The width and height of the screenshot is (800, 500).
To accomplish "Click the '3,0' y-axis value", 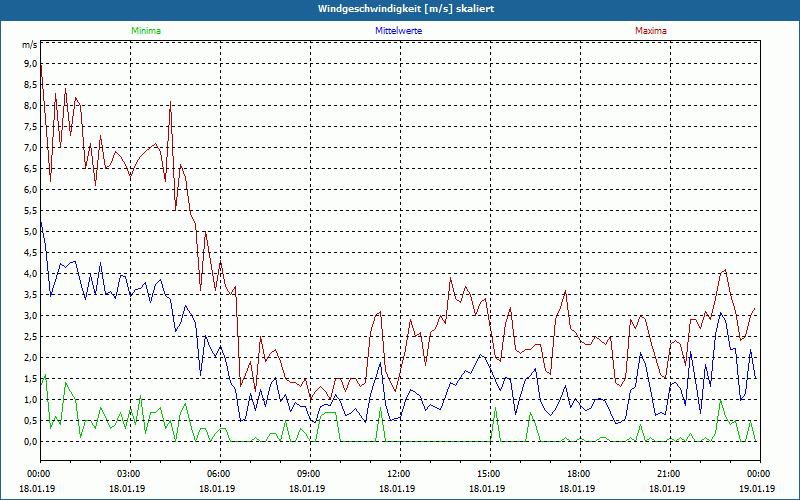I will tap(31, 315).
